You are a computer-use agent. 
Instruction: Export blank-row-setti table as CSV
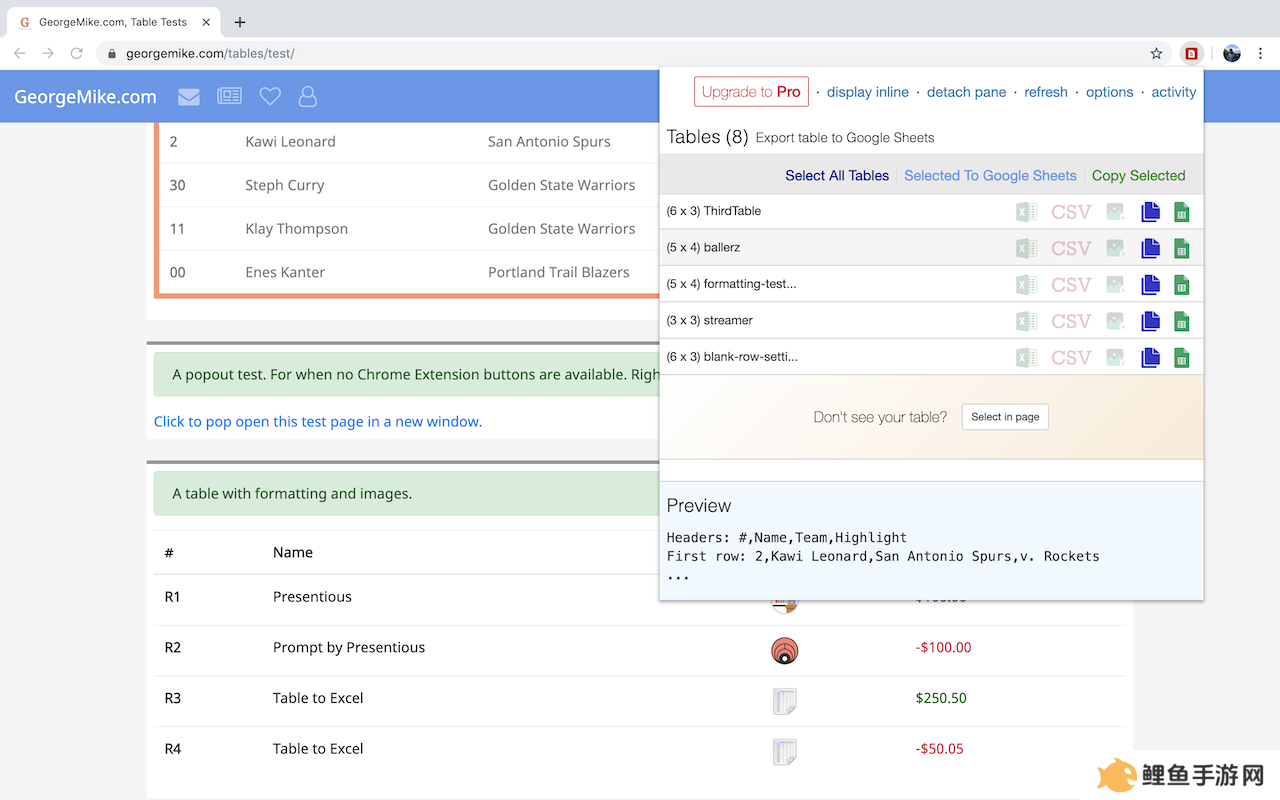(x=1071, y=357)
